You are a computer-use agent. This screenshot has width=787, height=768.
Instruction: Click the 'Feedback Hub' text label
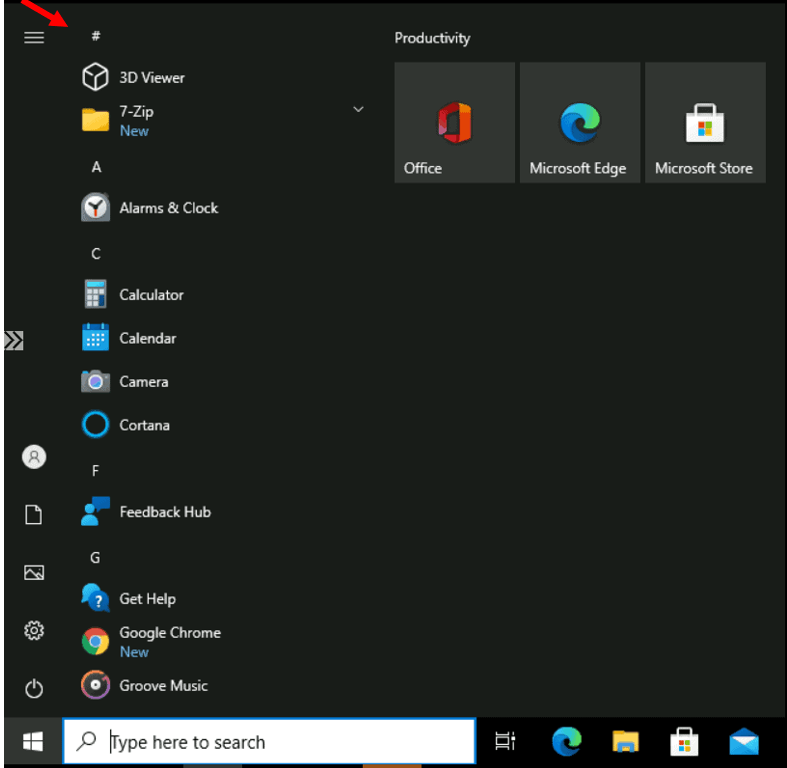coord(165,512)
